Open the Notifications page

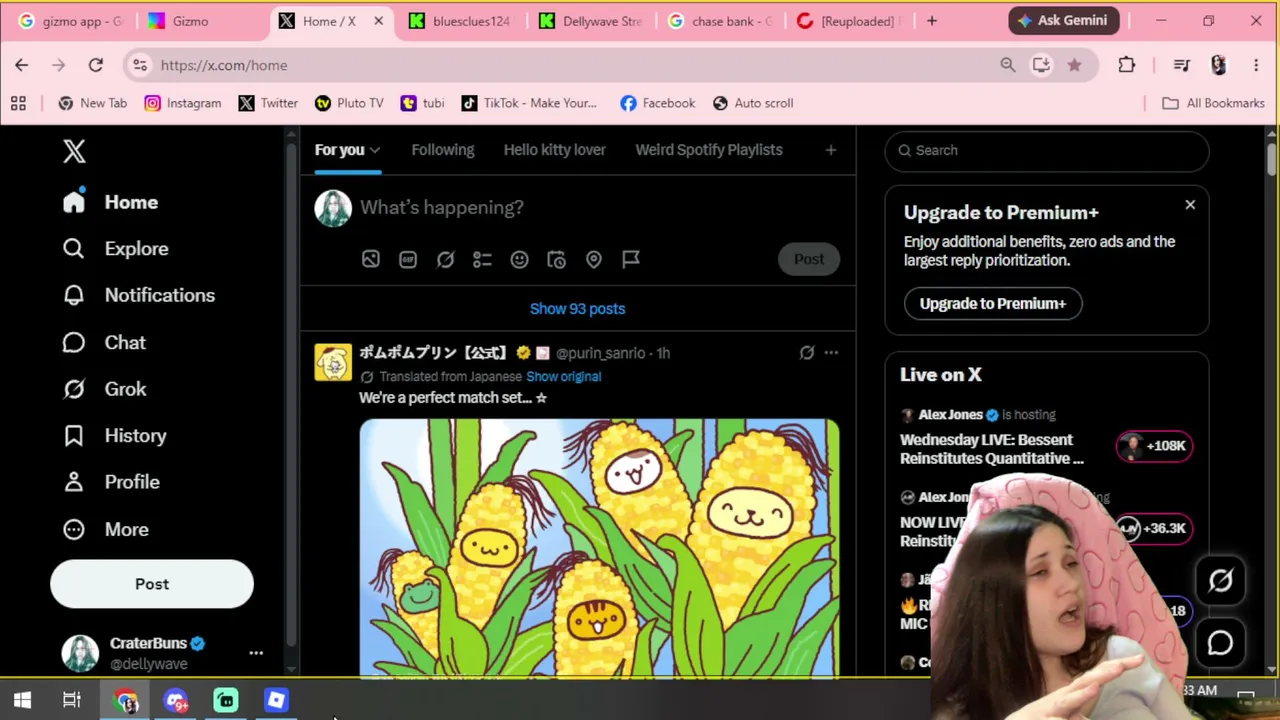coord(138,295)
